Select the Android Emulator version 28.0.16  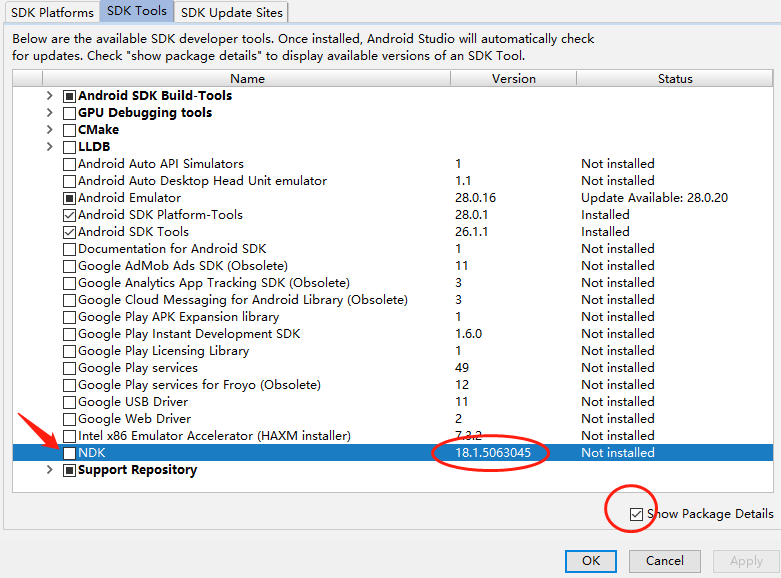(475, 198)
